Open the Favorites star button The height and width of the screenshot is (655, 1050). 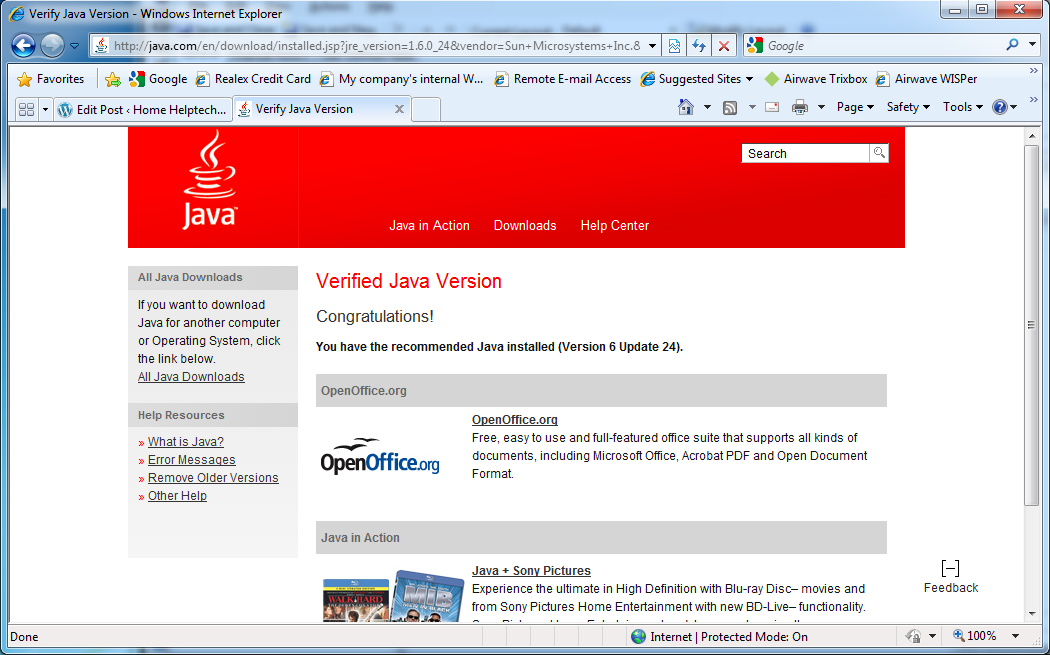point(51,79)
